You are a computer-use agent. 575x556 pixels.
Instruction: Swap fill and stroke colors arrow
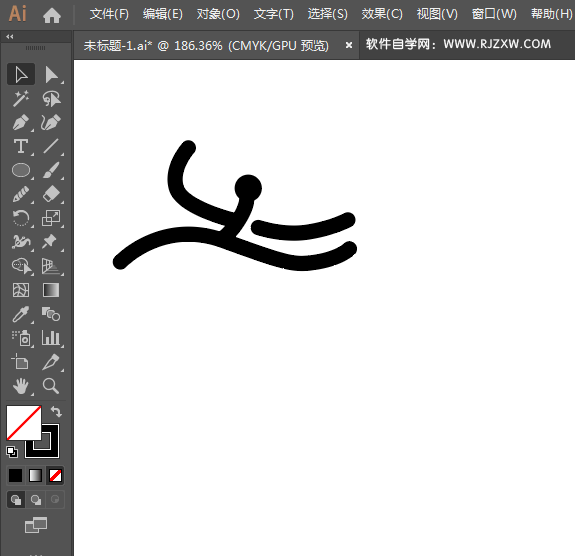[x=56, y=411]
